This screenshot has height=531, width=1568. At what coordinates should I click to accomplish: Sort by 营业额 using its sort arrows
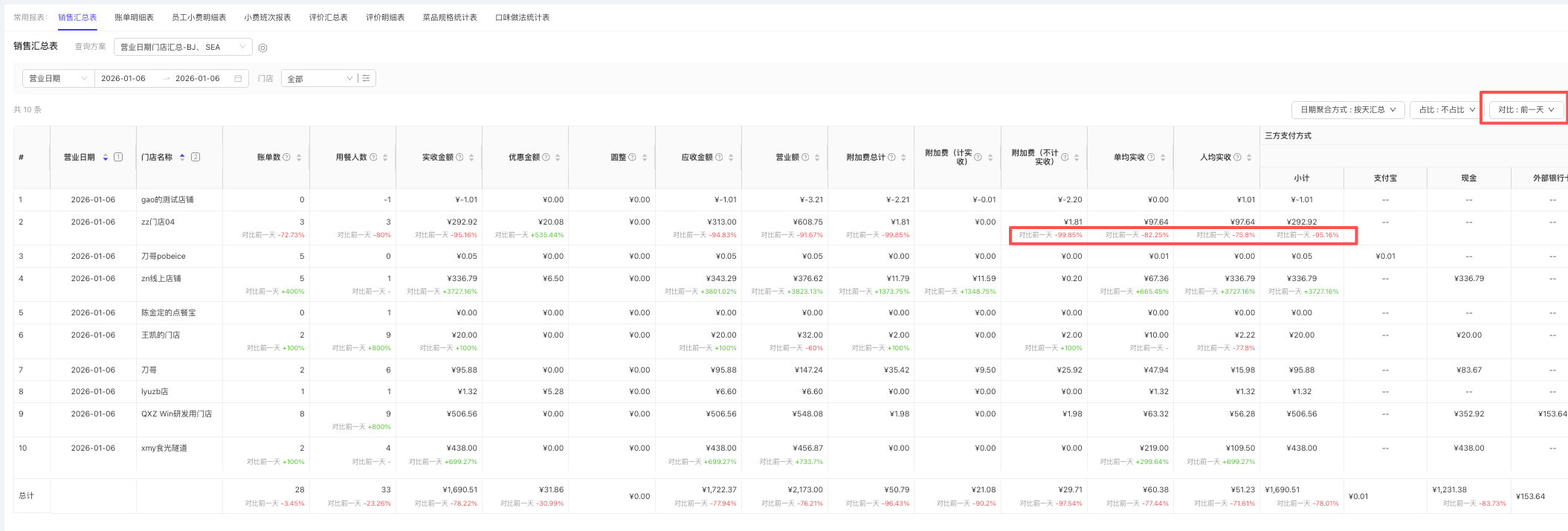pyautogui.click(x=817, y=157)
